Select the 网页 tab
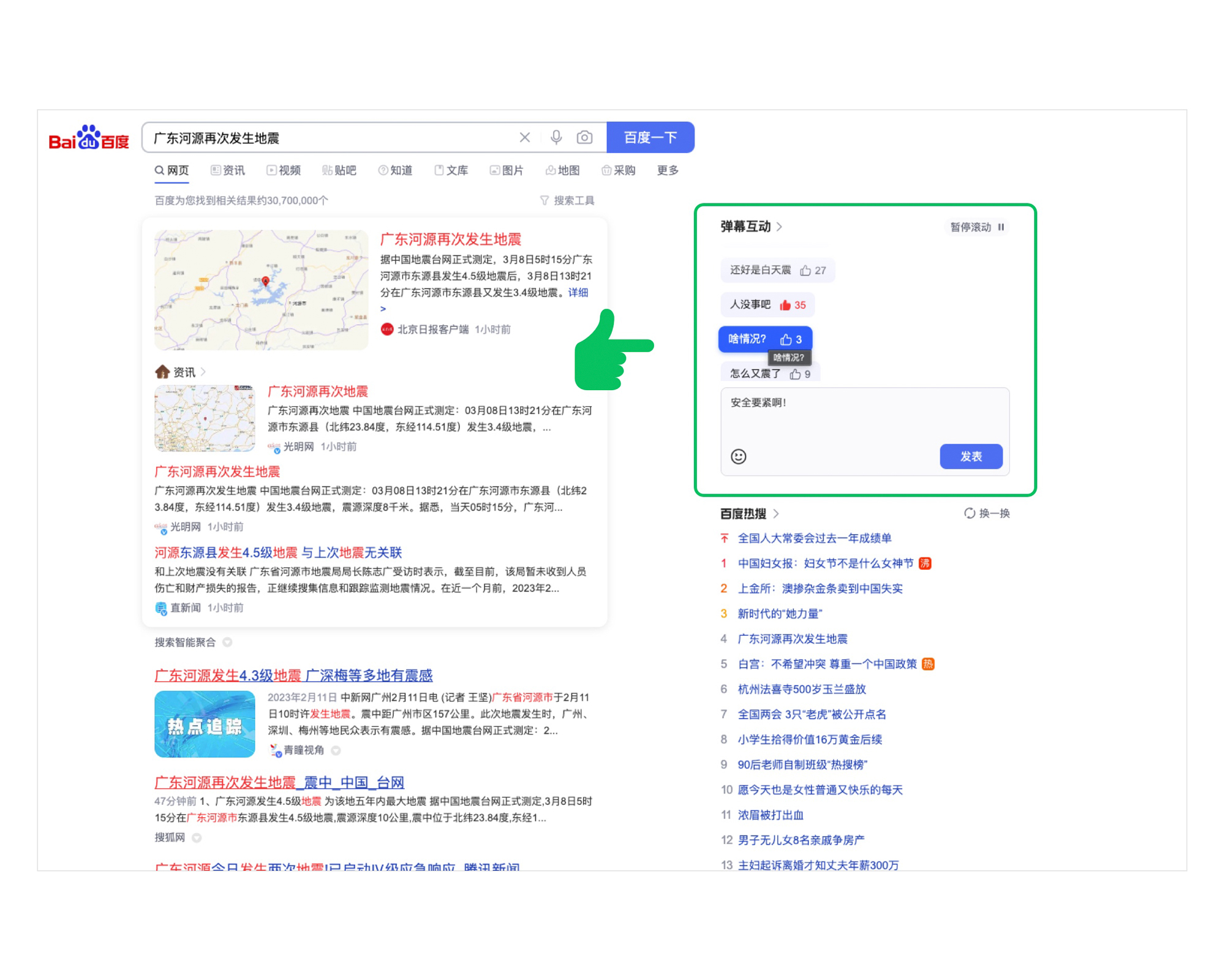1225x980 pixels. tap(171, 170)
